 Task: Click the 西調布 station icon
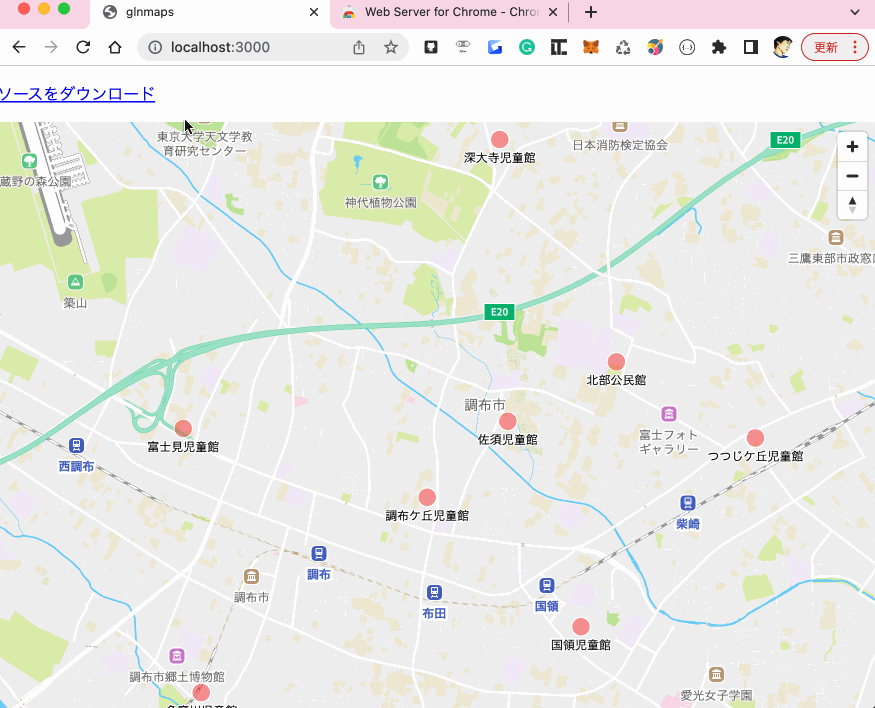(x=76, y=445)
